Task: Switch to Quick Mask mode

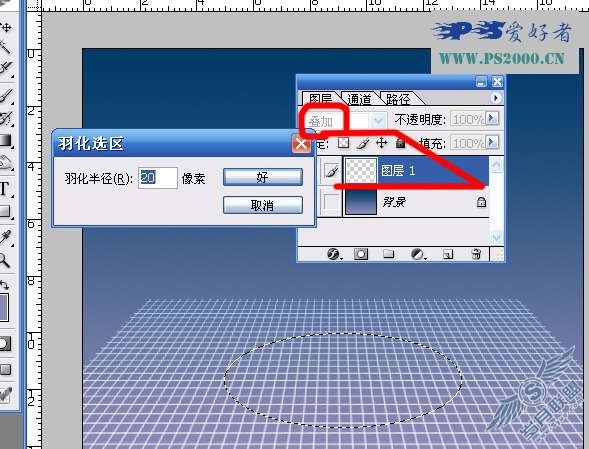Action: pos(5,343)
